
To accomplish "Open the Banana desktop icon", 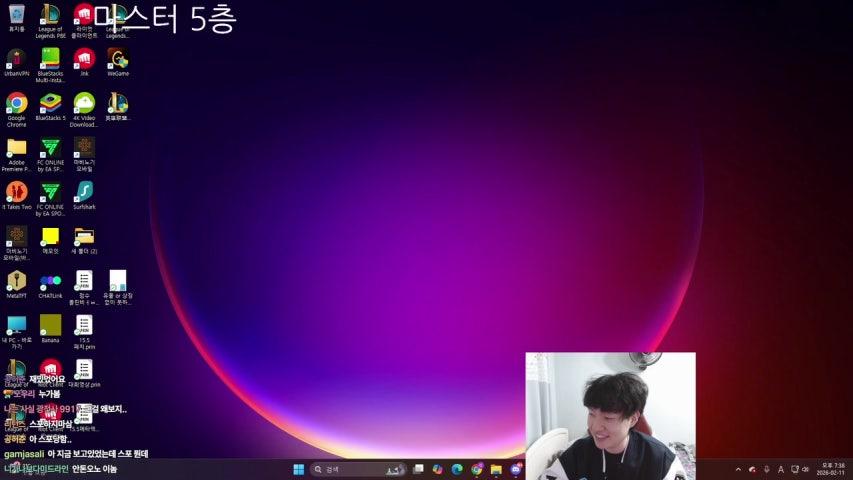I will pos(50,324).
